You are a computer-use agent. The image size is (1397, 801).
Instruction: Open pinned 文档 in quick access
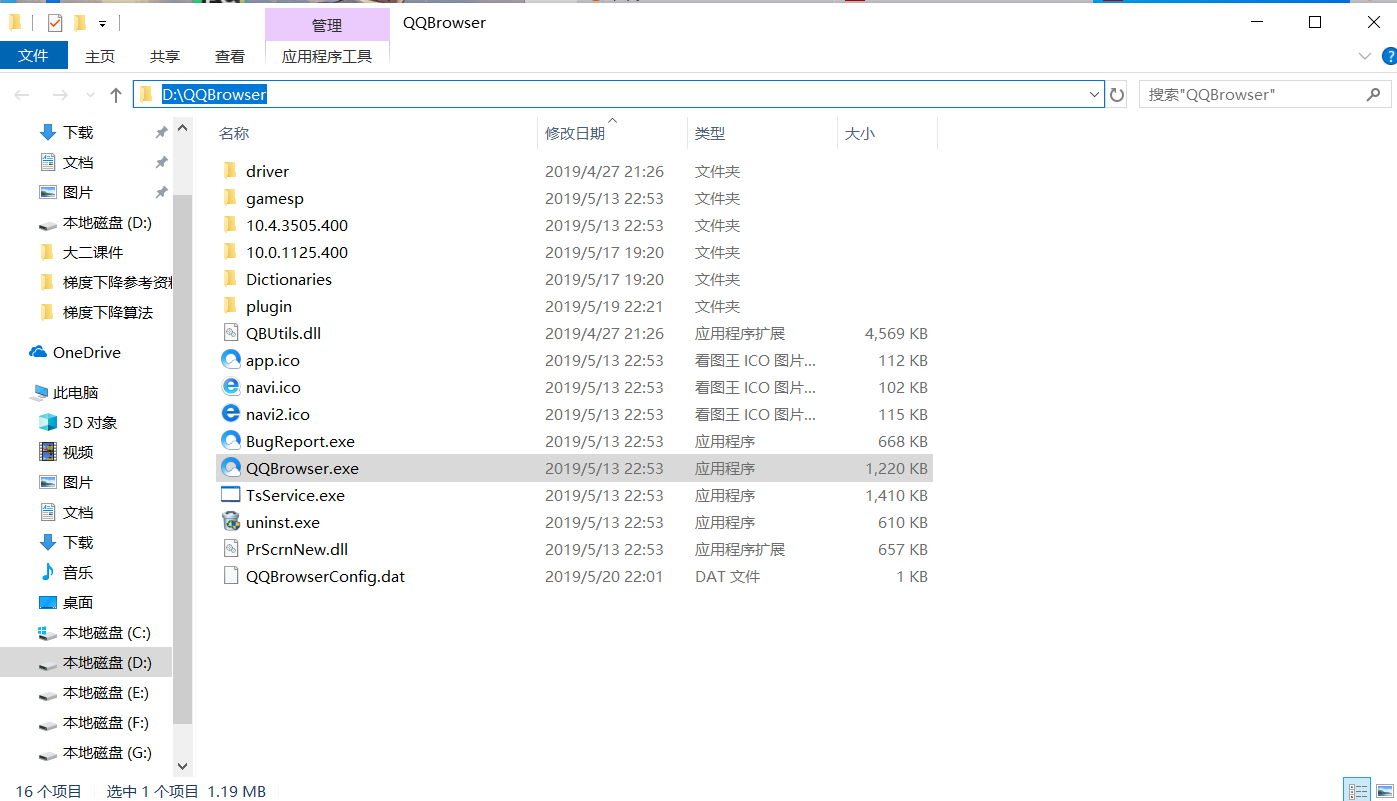click(x=78, y=162)
